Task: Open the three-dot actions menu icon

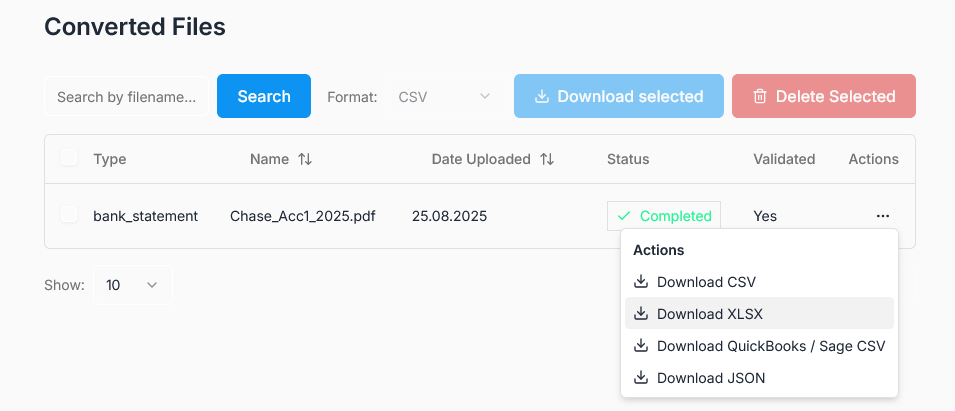Action: [882, 216]
